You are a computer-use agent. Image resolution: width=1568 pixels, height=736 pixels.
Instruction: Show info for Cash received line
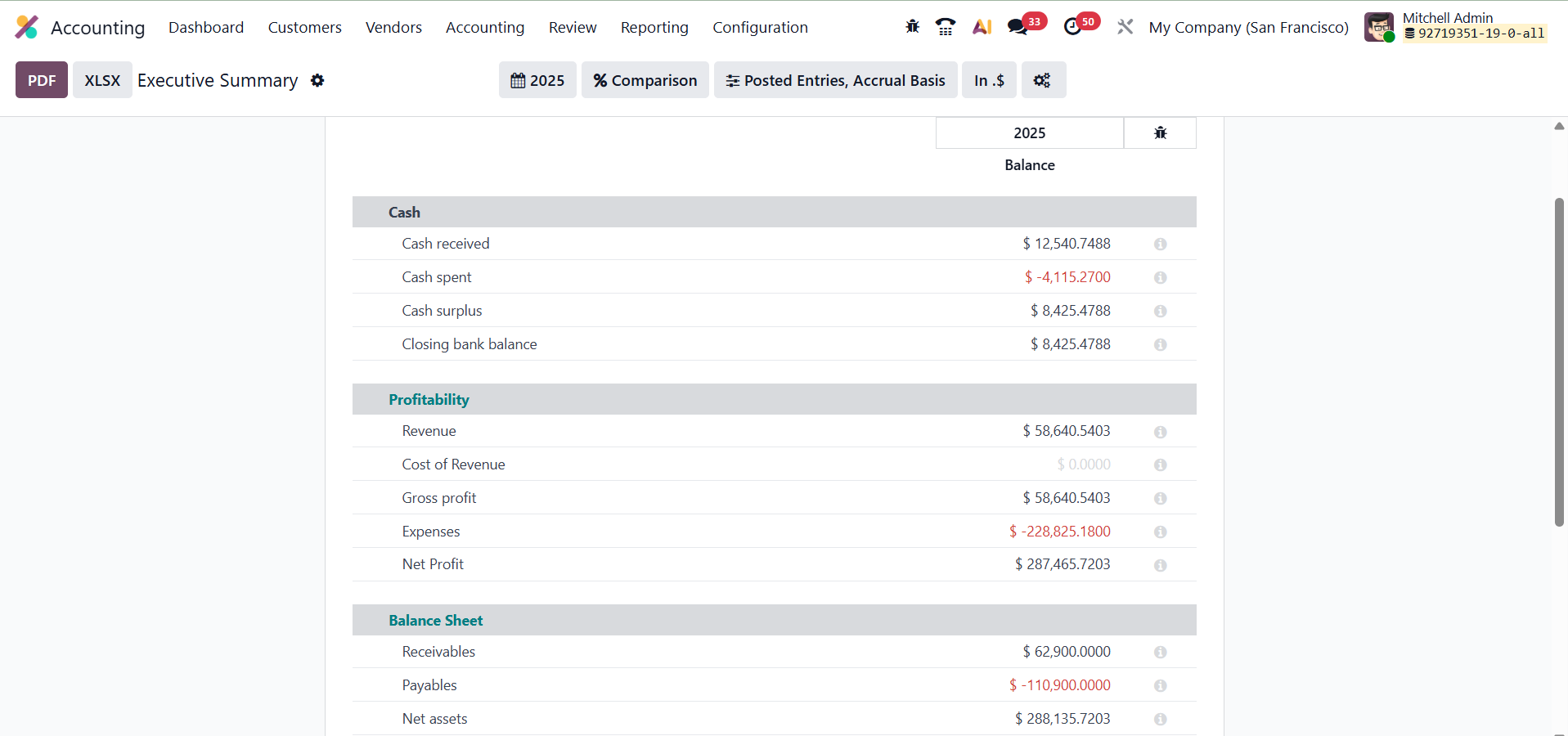[1160, 244]
